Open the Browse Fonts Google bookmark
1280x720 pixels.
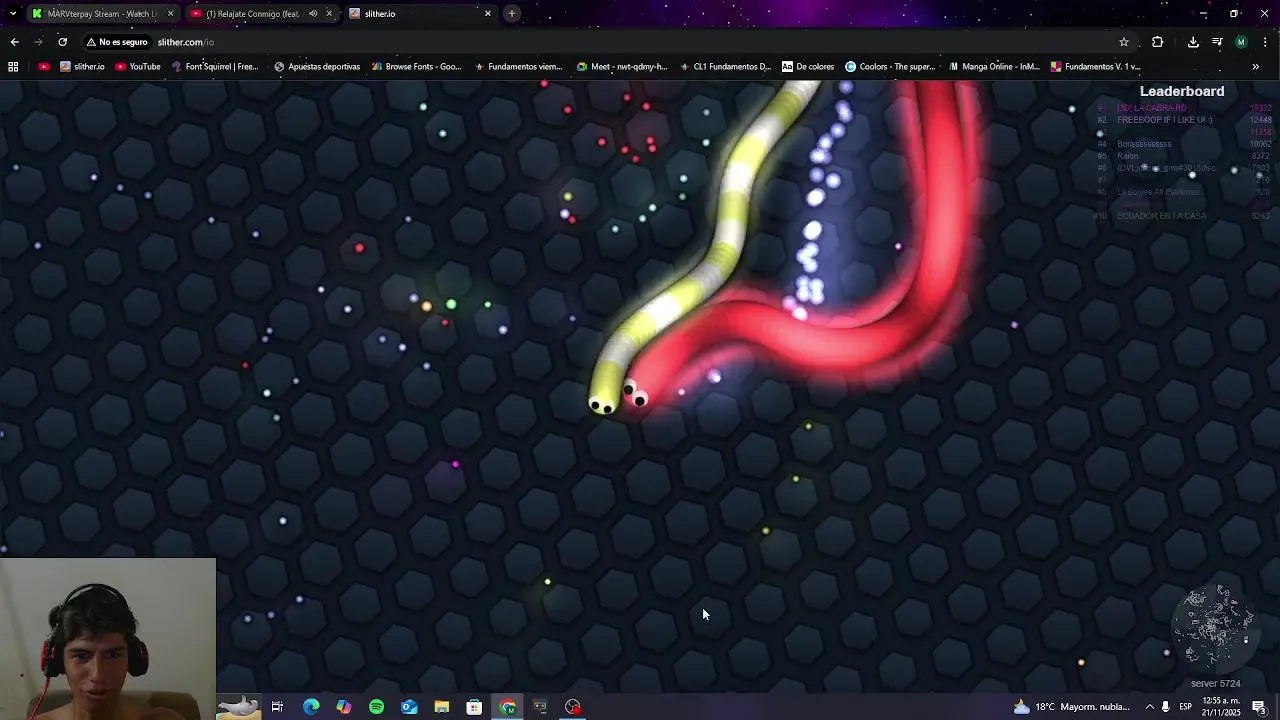pyautogui.click(x=417, y=67)
